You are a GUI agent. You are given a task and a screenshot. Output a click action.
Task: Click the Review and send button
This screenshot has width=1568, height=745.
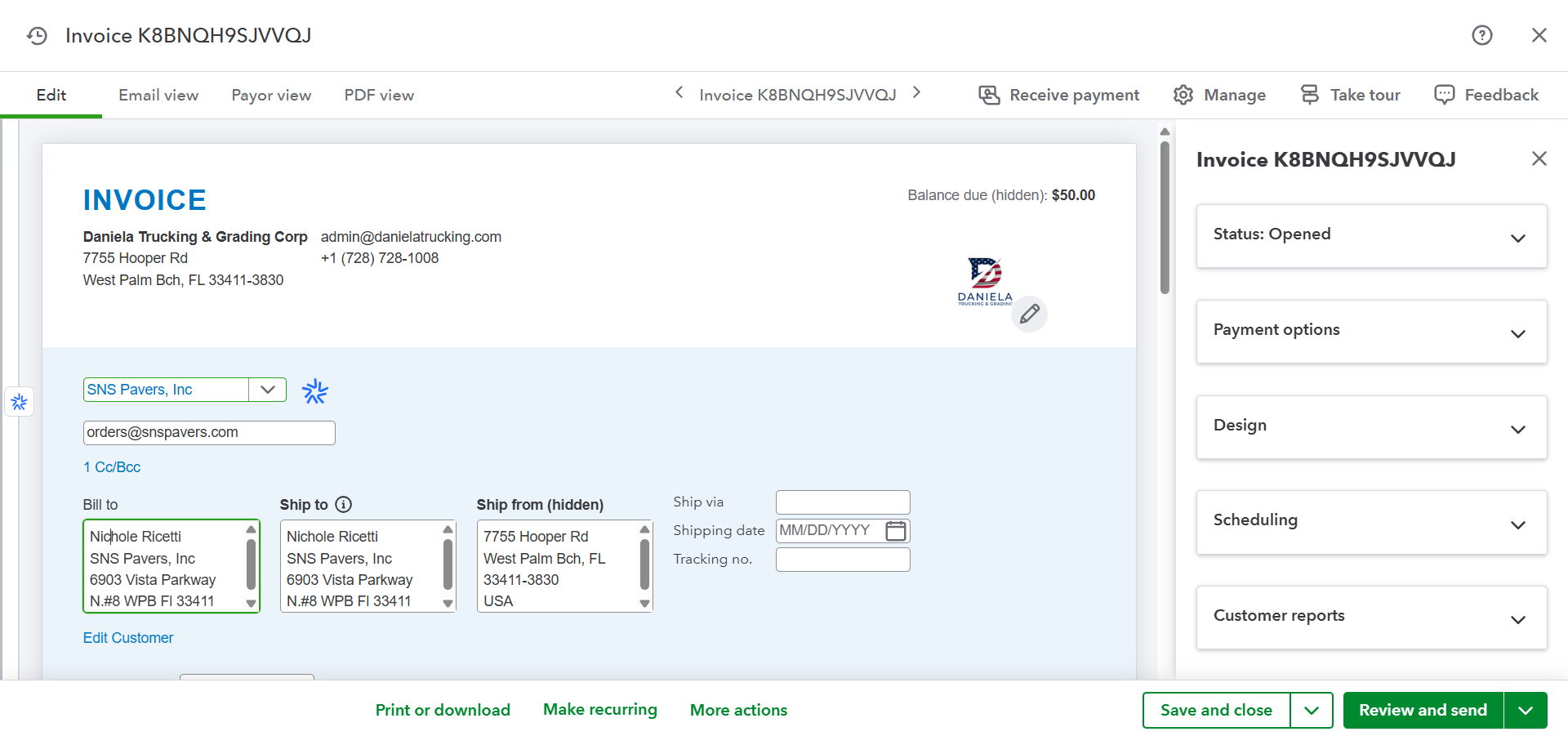[x=1423, y=711]
